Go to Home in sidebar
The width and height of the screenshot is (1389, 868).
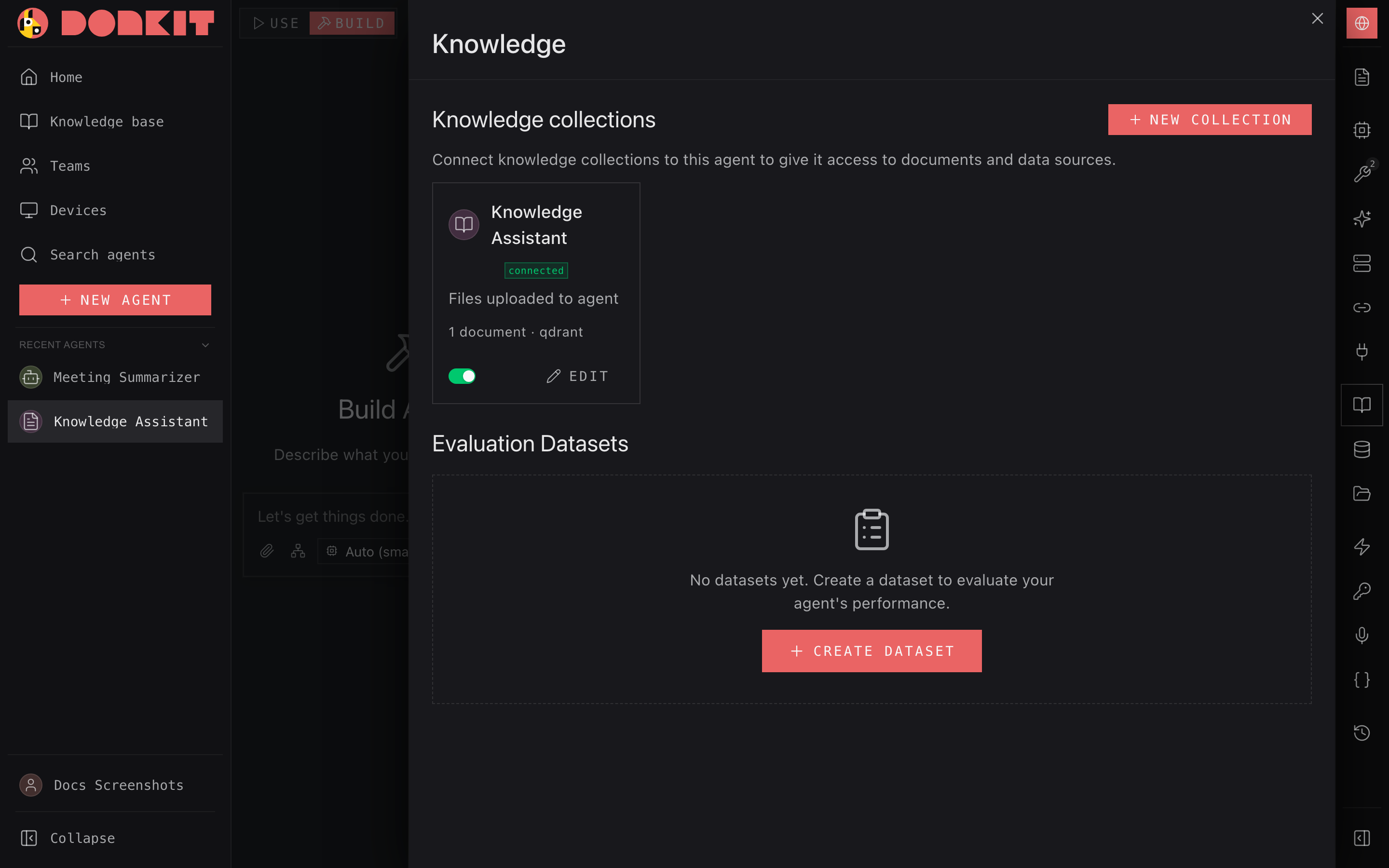click(115, 77)
